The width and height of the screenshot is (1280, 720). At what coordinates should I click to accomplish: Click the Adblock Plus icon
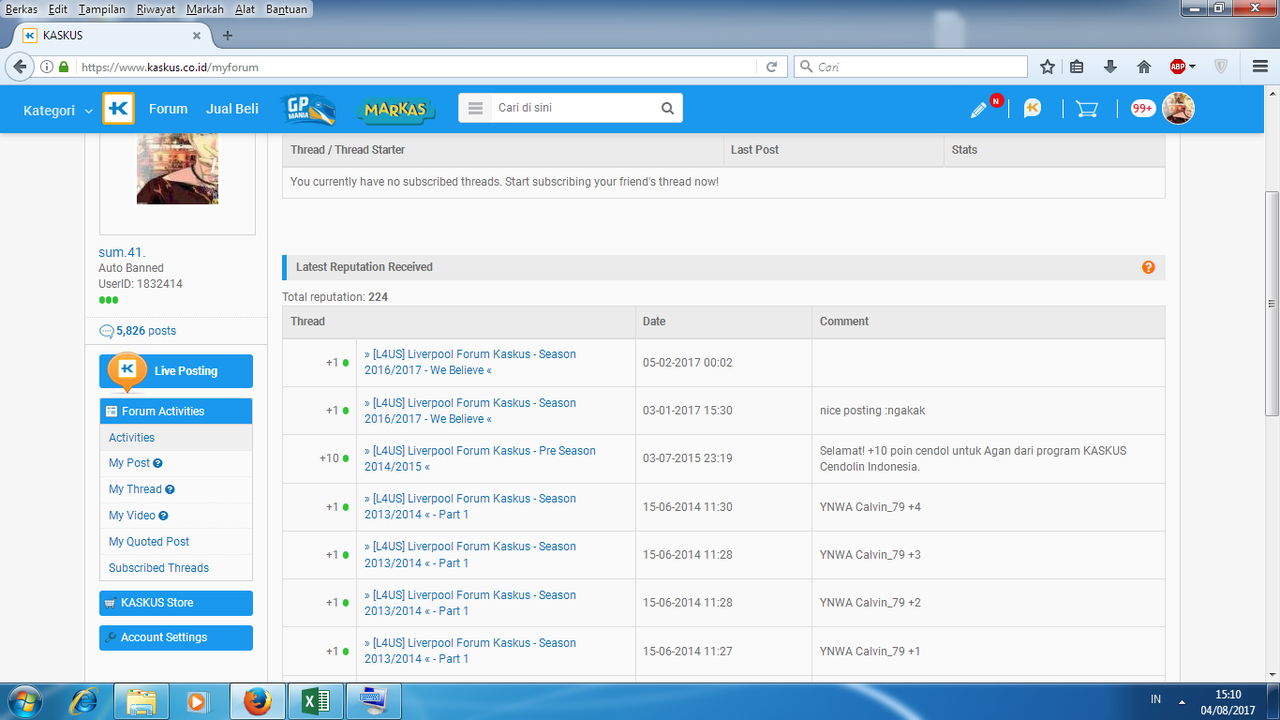(x=1178, y=67)
